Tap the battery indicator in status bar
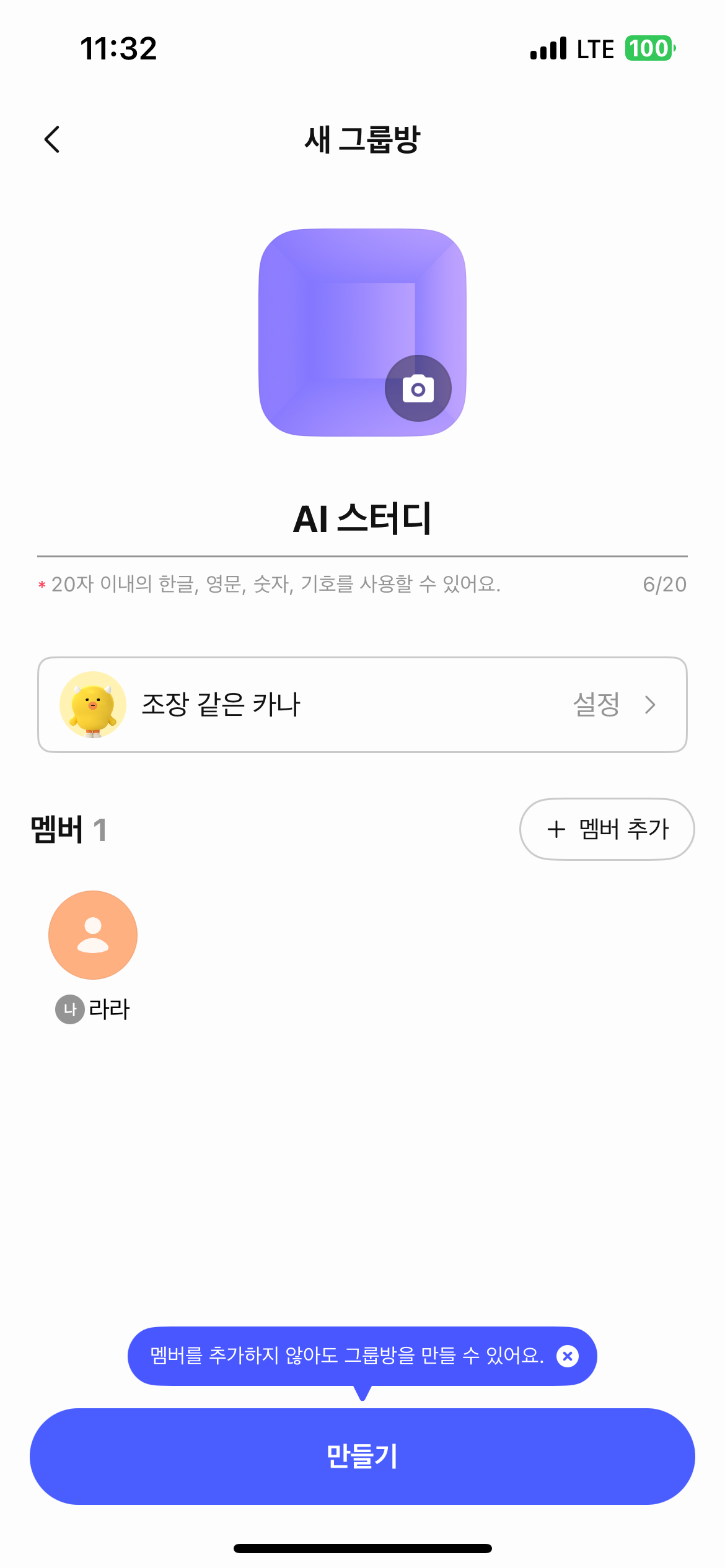 tap(649, 49)
